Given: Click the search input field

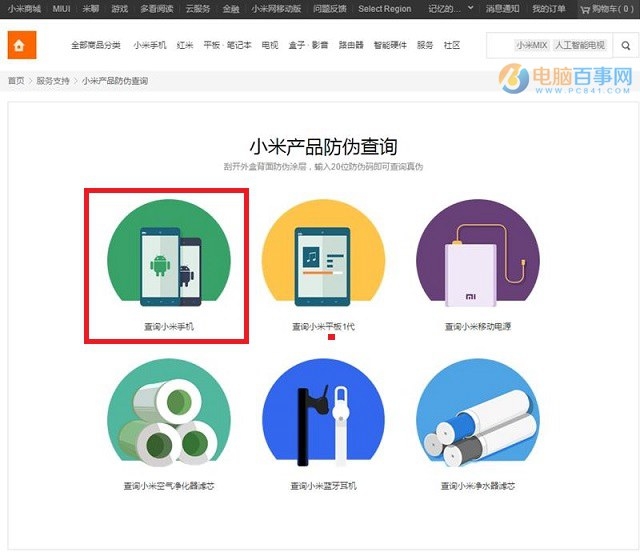Looking at the screenshot, I should 549,45.
